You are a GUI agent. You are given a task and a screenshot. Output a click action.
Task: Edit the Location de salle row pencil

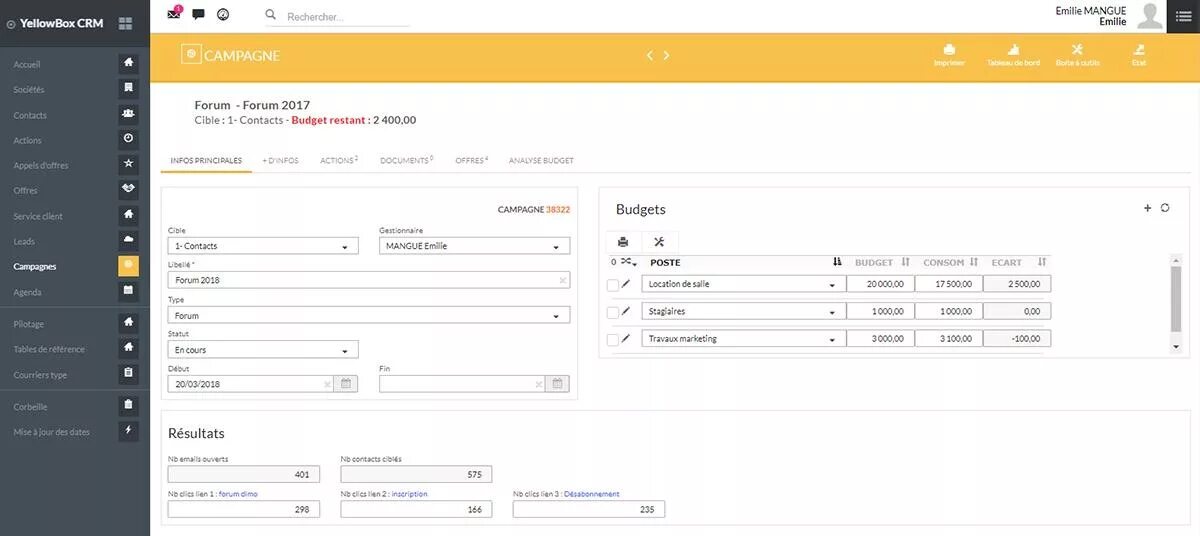[627, 284]
